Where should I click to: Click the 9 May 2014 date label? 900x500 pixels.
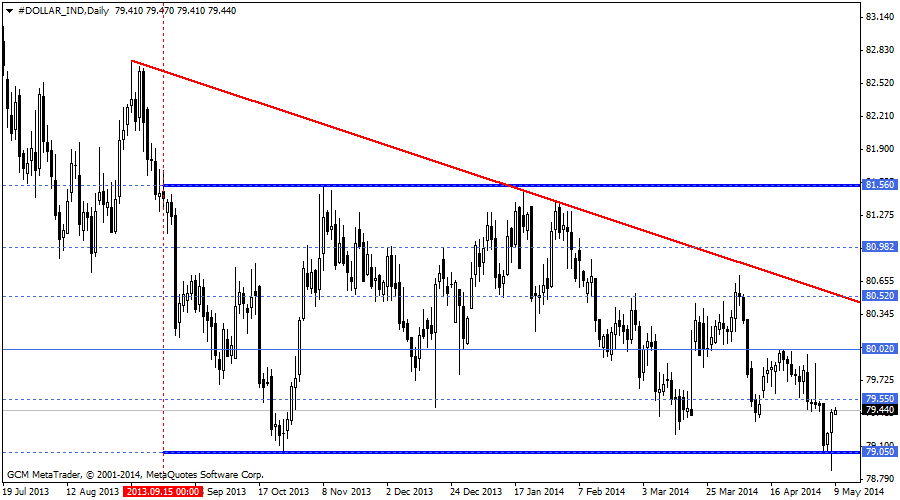point(860,492)
